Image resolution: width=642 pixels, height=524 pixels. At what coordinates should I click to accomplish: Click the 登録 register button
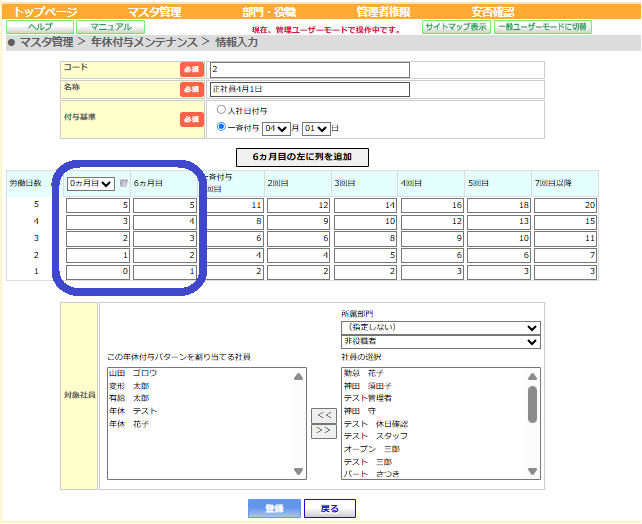[x=274, y=509]
